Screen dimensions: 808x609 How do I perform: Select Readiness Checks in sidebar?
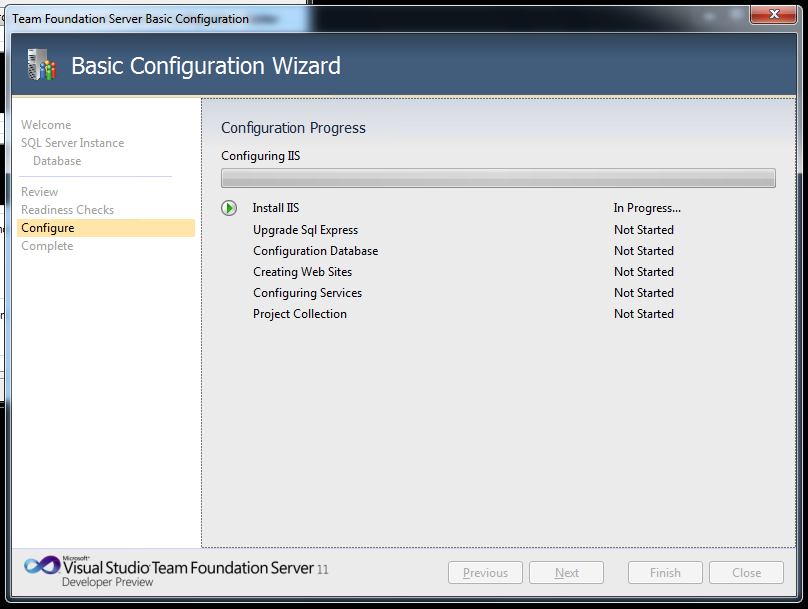(x=67, y=210)
